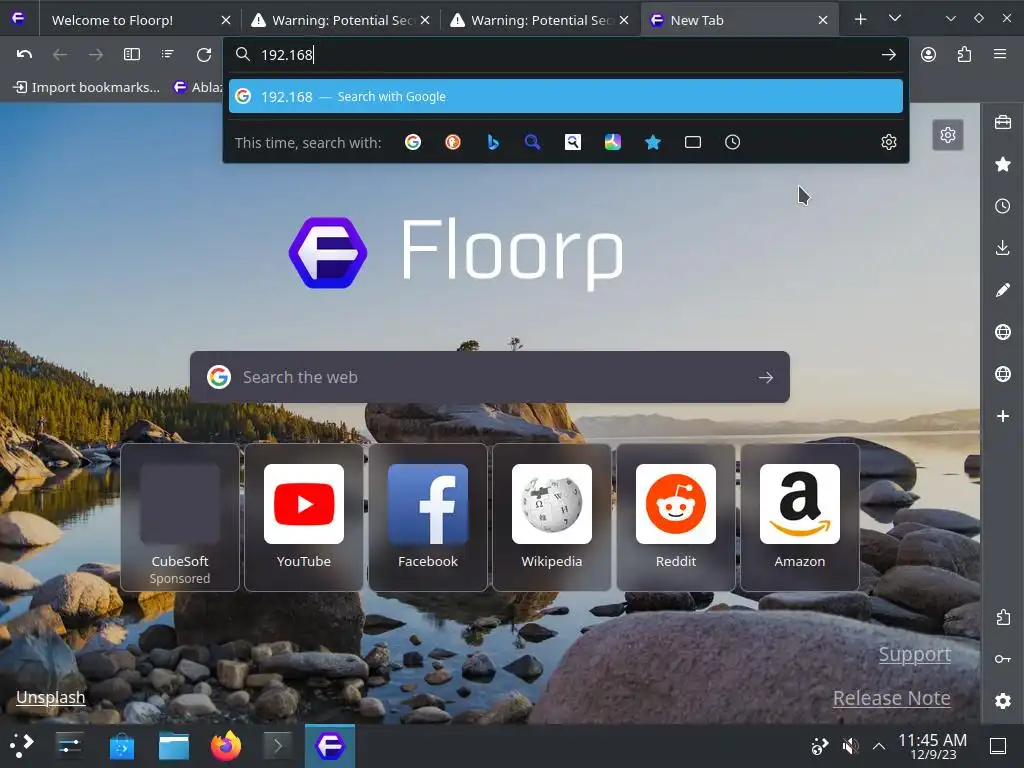Click the go arrow in address bar

888,55
